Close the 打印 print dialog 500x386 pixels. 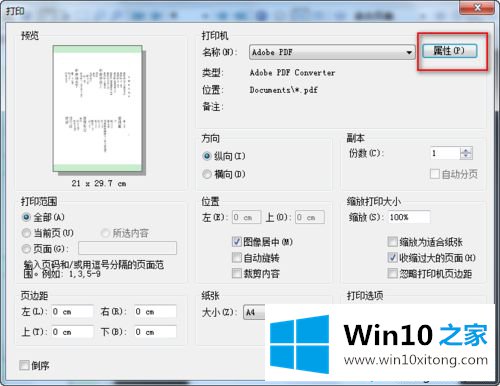point(477,7)
